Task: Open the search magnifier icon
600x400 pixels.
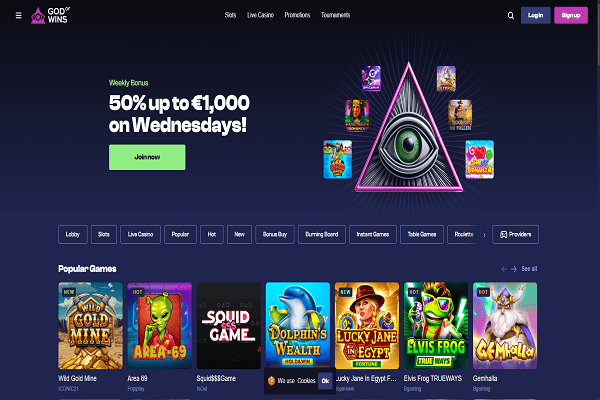Action: pos(510,16)
